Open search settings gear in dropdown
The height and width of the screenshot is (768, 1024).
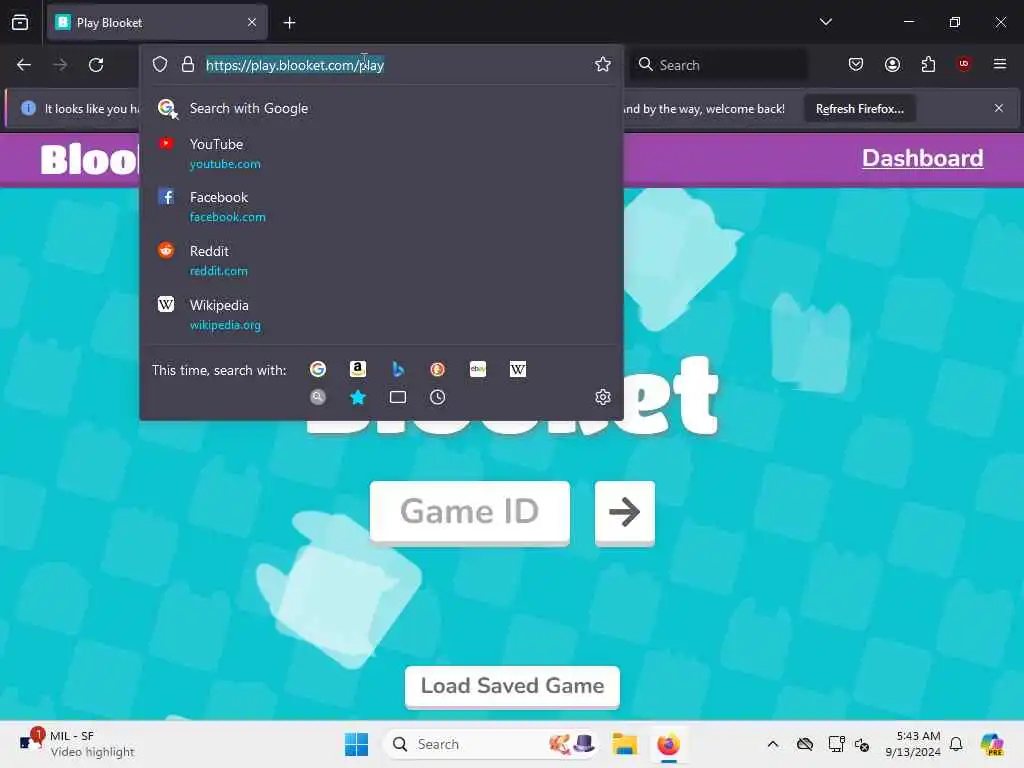point(603,397)
